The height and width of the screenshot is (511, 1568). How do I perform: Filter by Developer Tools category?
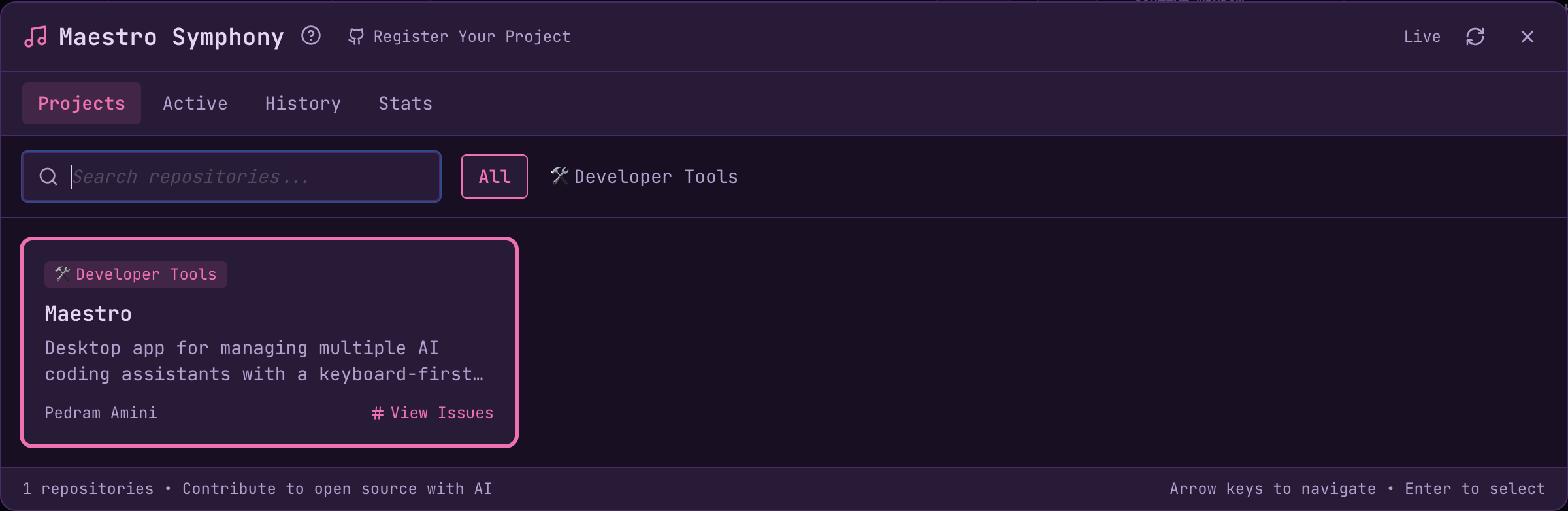click(x=655, y=176)
